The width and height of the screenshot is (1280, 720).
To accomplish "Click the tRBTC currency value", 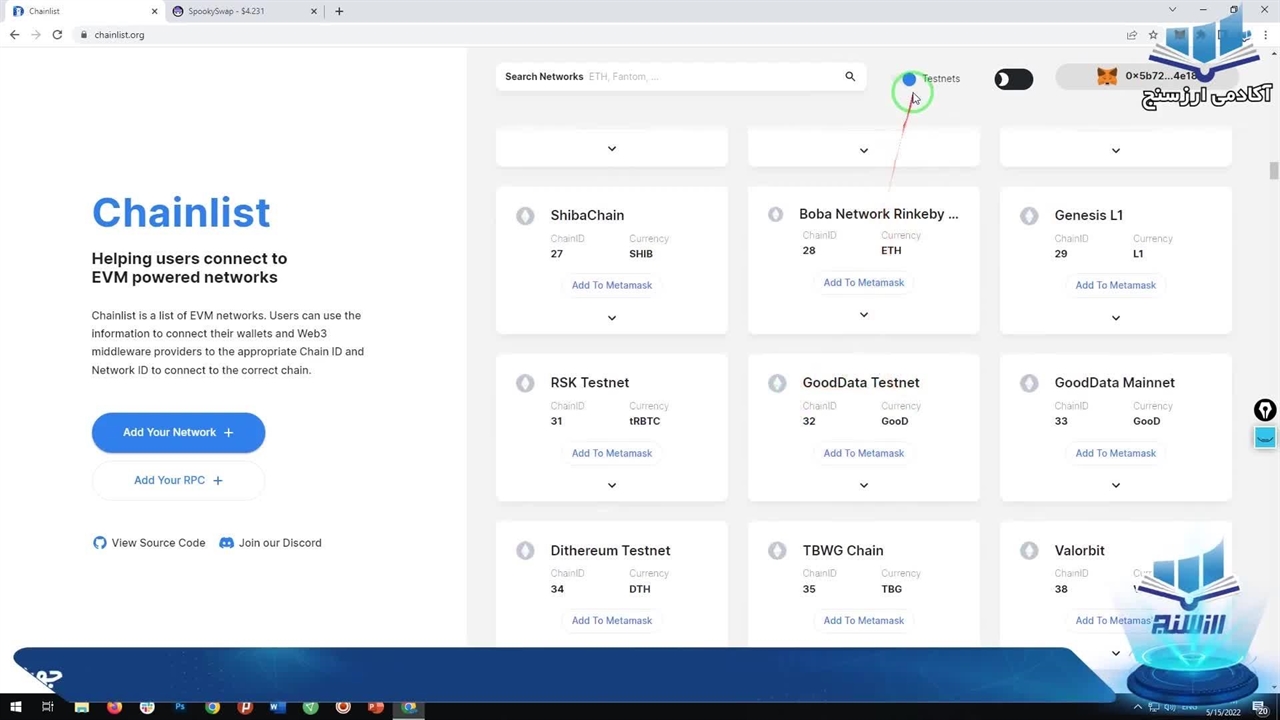I will 644,421.
